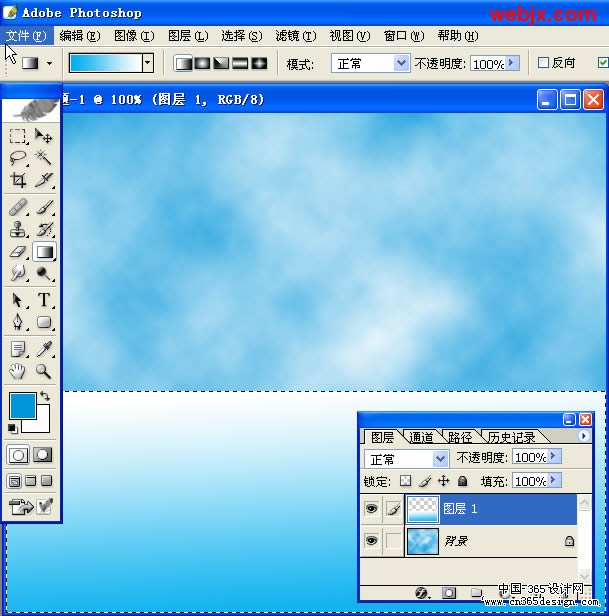The width and height of the screenshot is (609, 616).
Task: Select the Magic Wand tool
Action: point(43,158)
